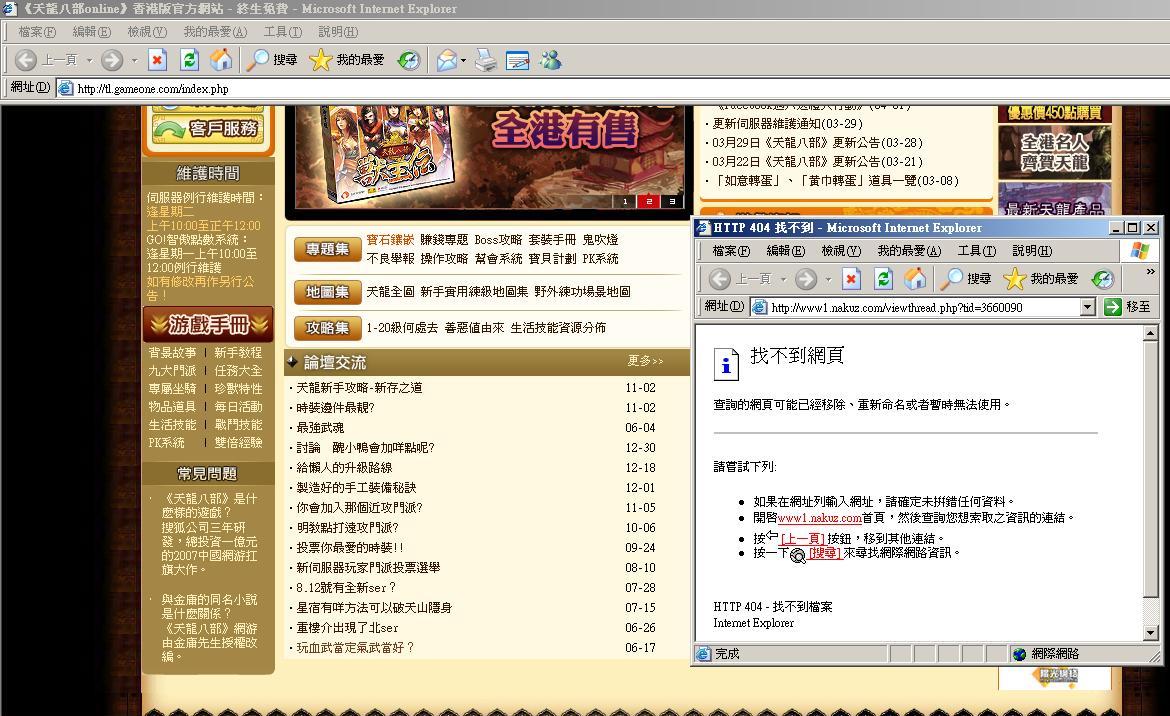Click History icon in HTTP 404 window
The width and height of the screenshot is (1170, 716).
[1103, 279]
